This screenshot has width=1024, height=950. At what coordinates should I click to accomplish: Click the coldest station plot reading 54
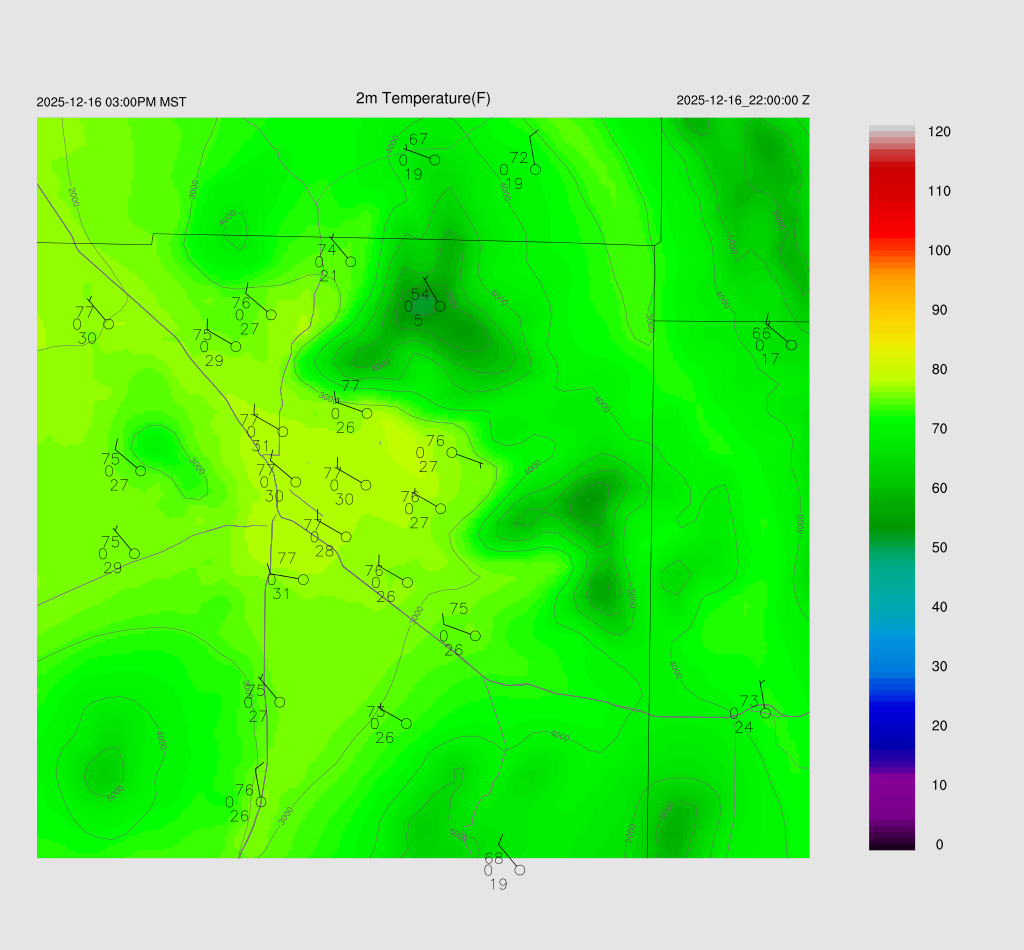pyautogui.click(x=440, y=306)
